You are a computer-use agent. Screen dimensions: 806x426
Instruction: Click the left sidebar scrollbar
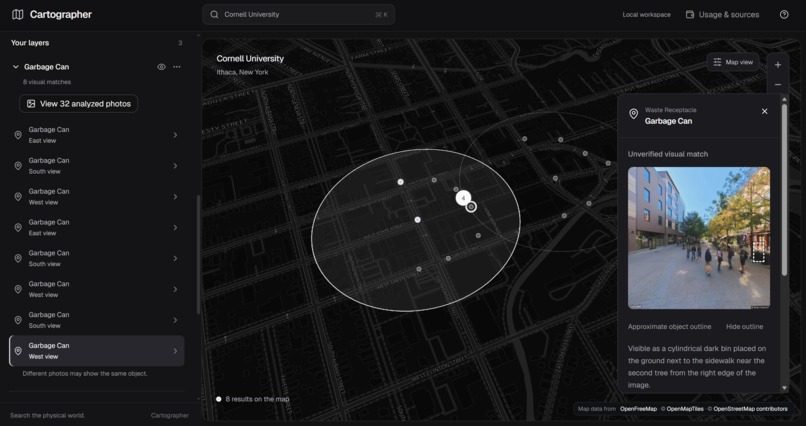click(x=198, y=254)
